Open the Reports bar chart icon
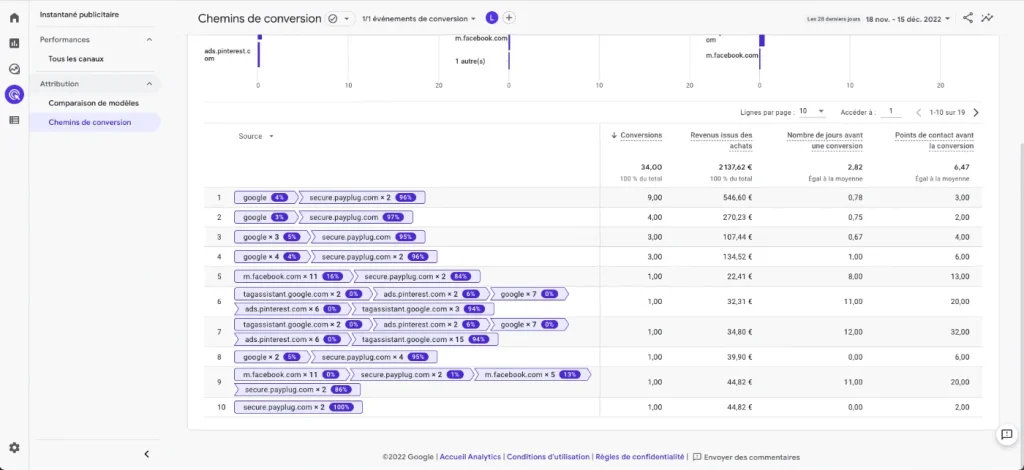 pyautogui.click(x=14, y=43)
